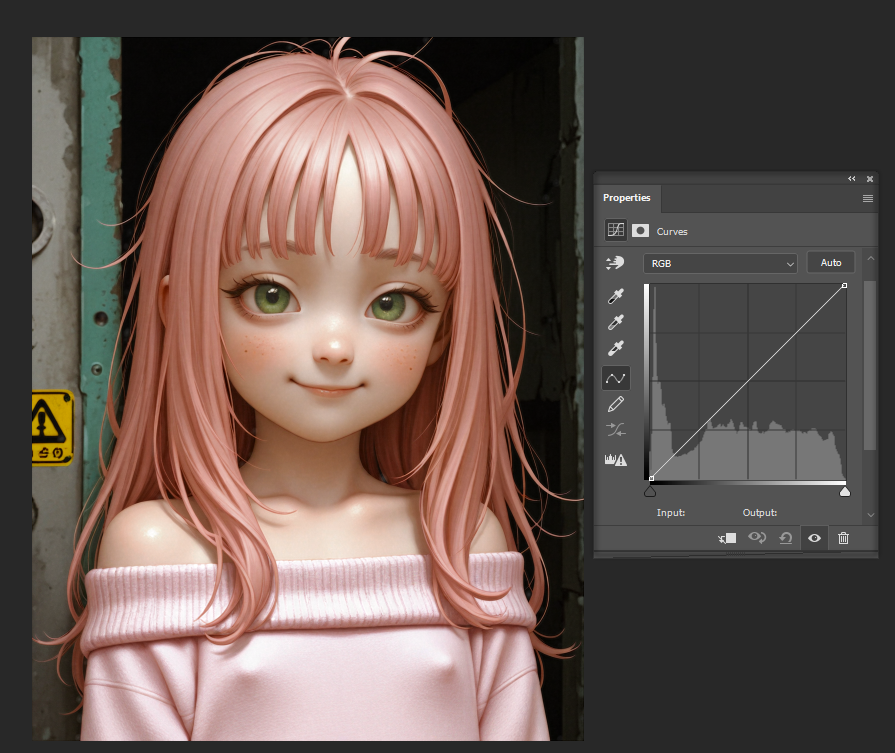Click the Input value label

(671, 513)
